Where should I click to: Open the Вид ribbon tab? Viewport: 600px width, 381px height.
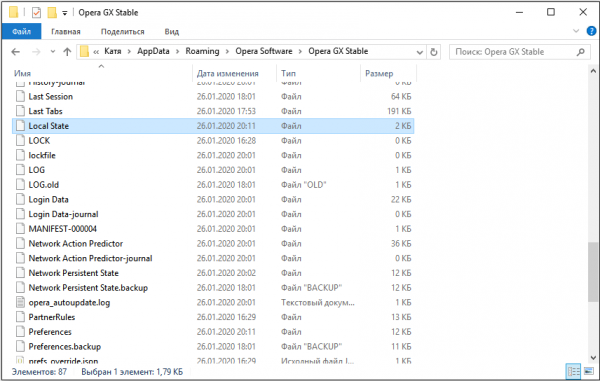[x=171, y=31]
